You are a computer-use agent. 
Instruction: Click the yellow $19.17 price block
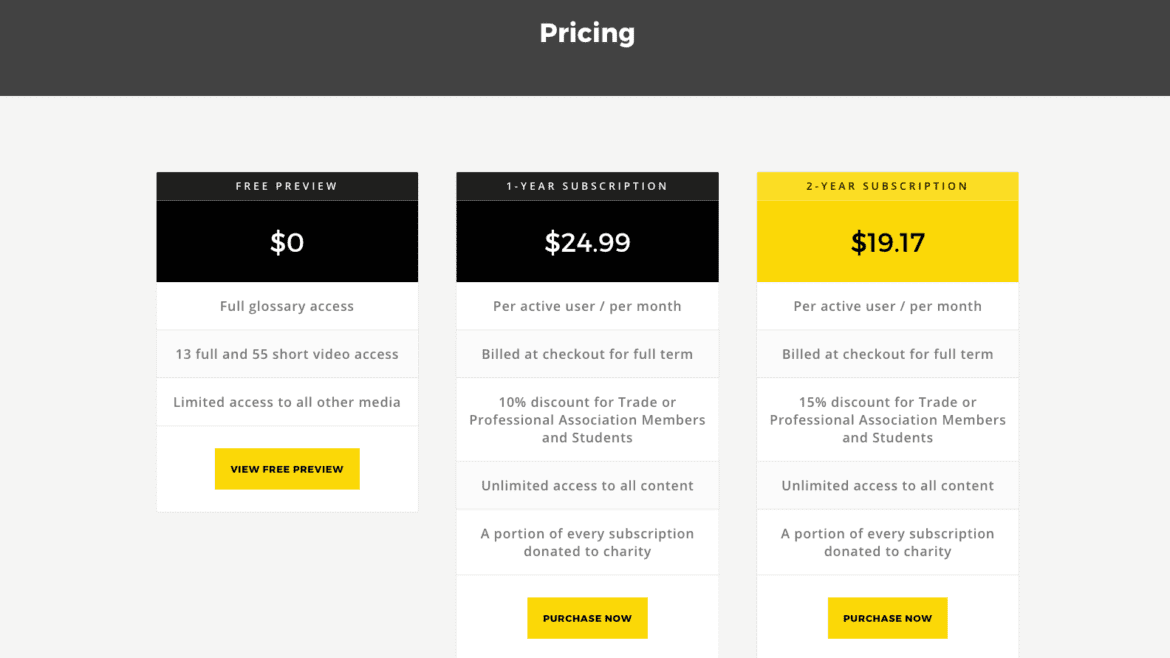coord(887,242)
